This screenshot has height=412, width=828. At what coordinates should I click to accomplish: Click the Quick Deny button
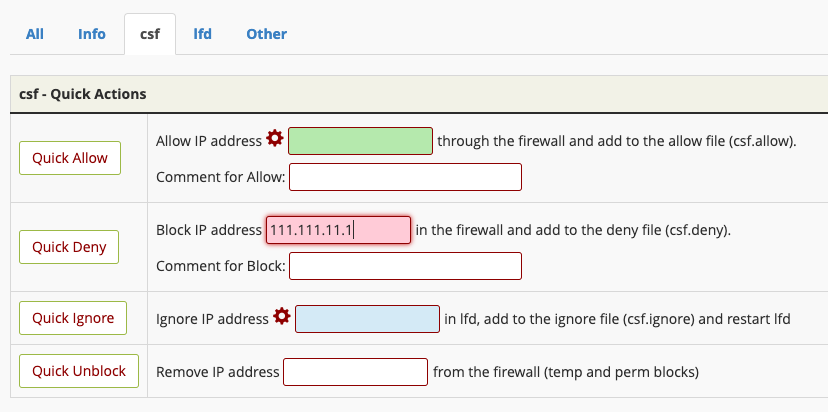pos(69,247)
